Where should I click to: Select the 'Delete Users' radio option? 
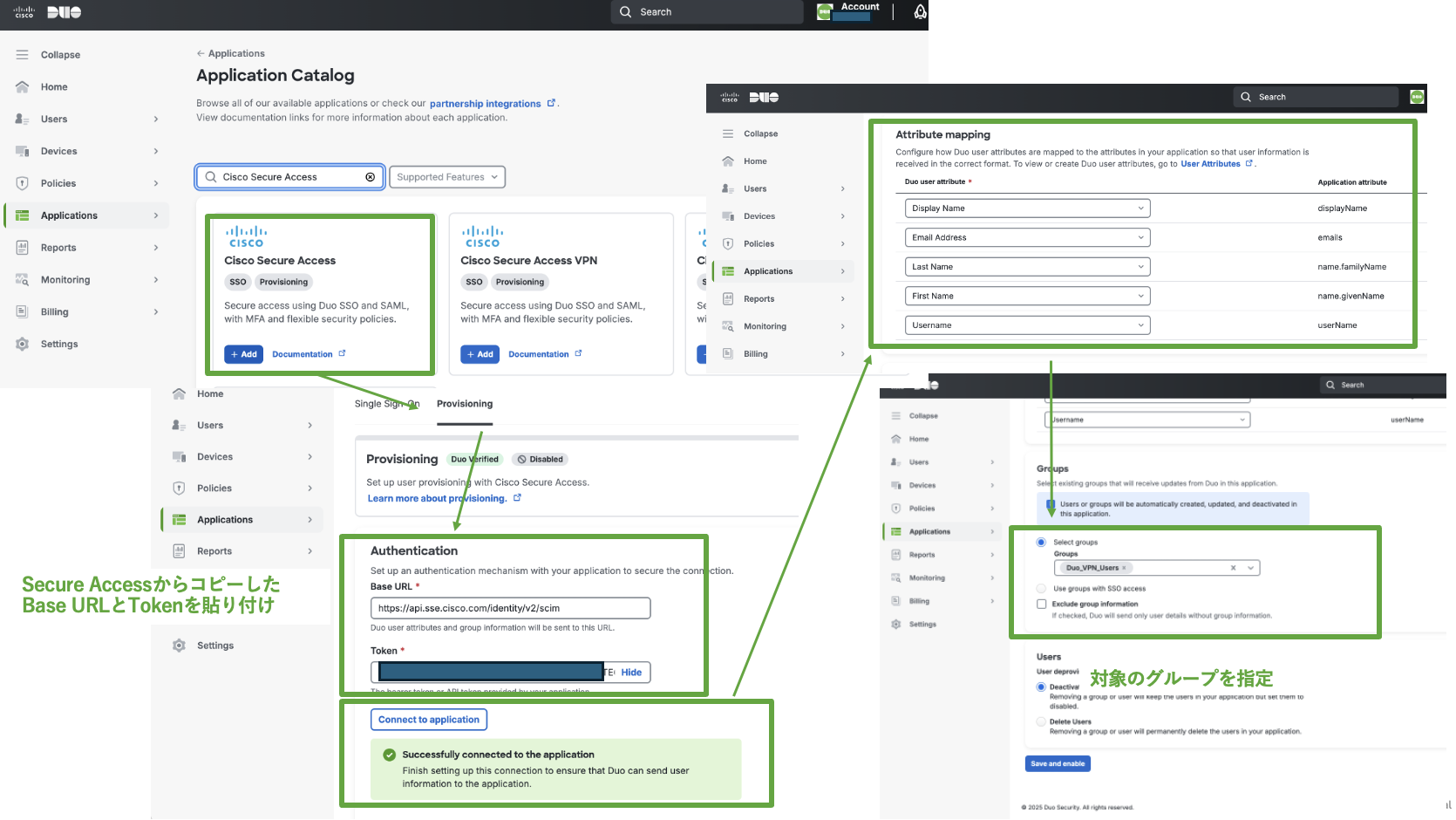(x=1041, y=721)
